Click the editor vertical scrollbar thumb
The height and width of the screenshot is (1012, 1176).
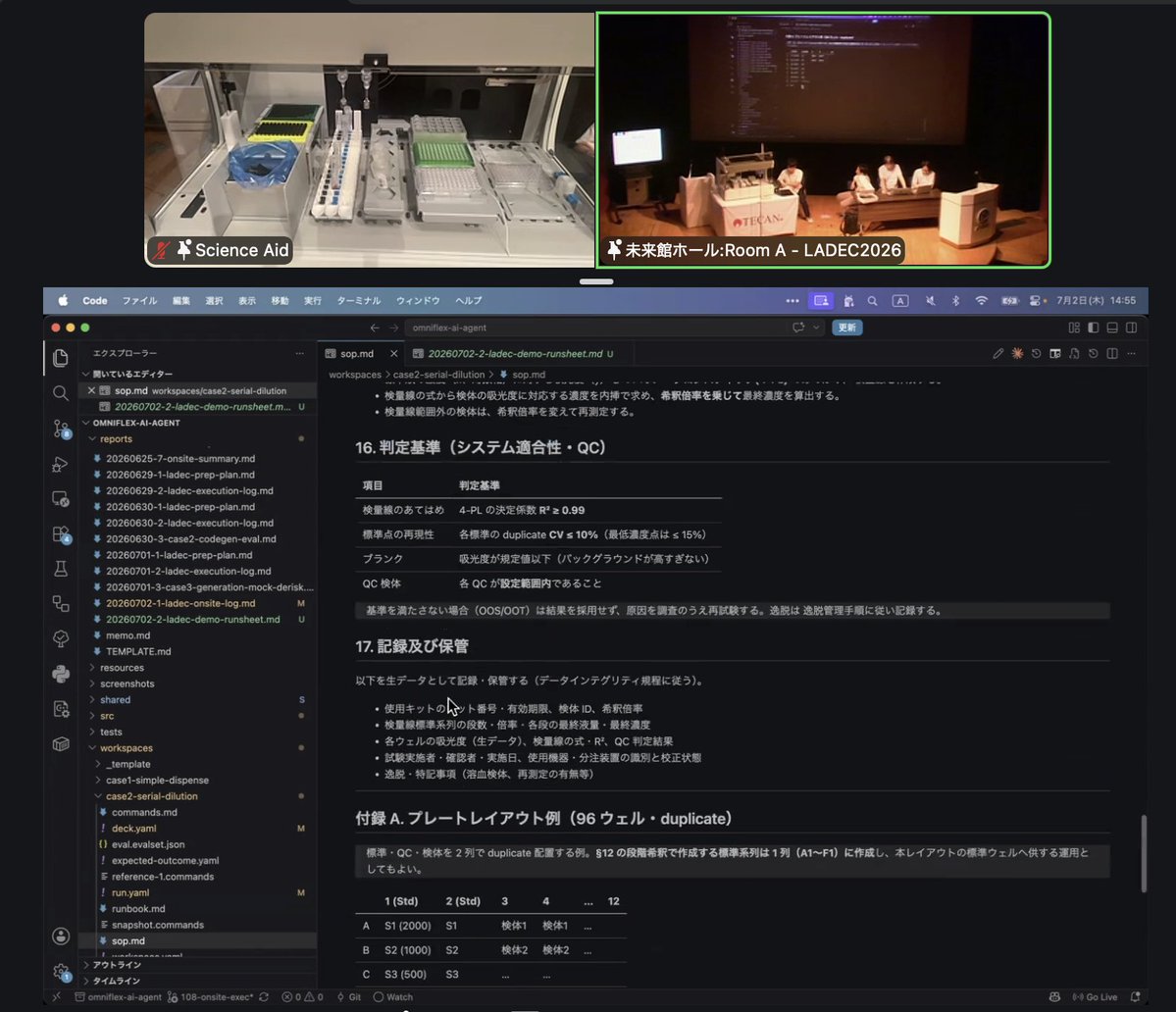coord(1144,854)
